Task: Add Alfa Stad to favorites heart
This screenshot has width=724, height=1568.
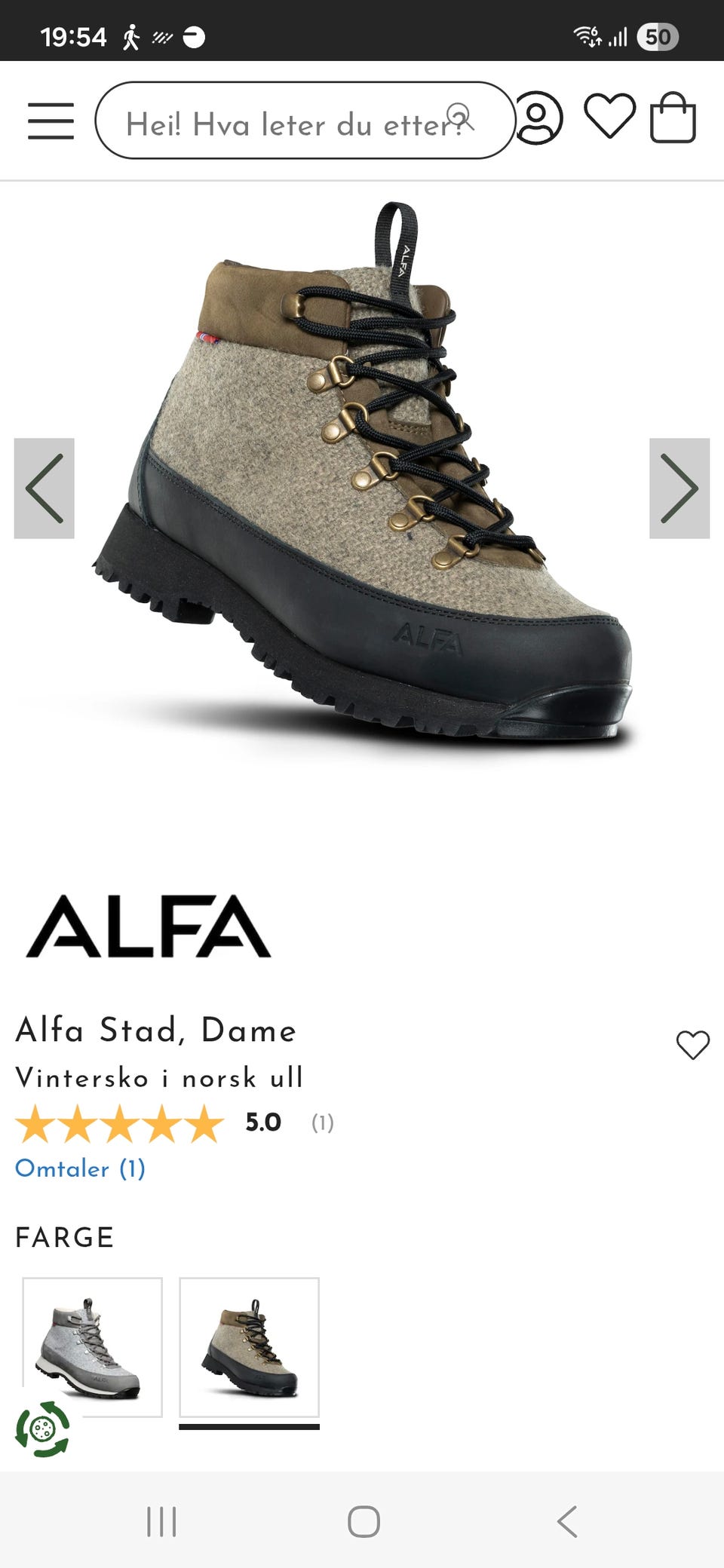Action: [x=692, y=1045]
